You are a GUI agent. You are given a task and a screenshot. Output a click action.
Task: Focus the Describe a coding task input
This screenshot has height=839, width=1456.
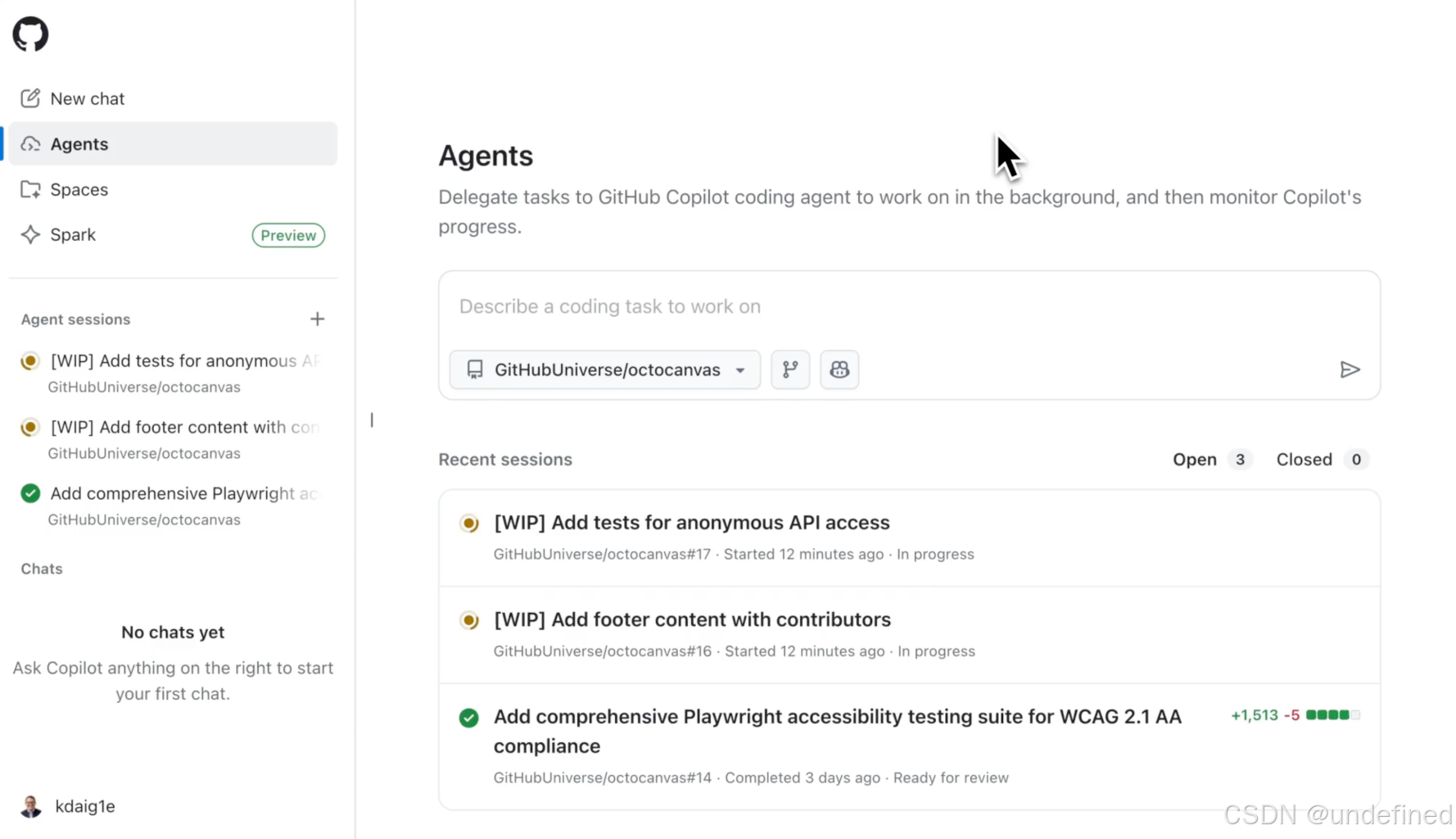click(x=909, y=306)
